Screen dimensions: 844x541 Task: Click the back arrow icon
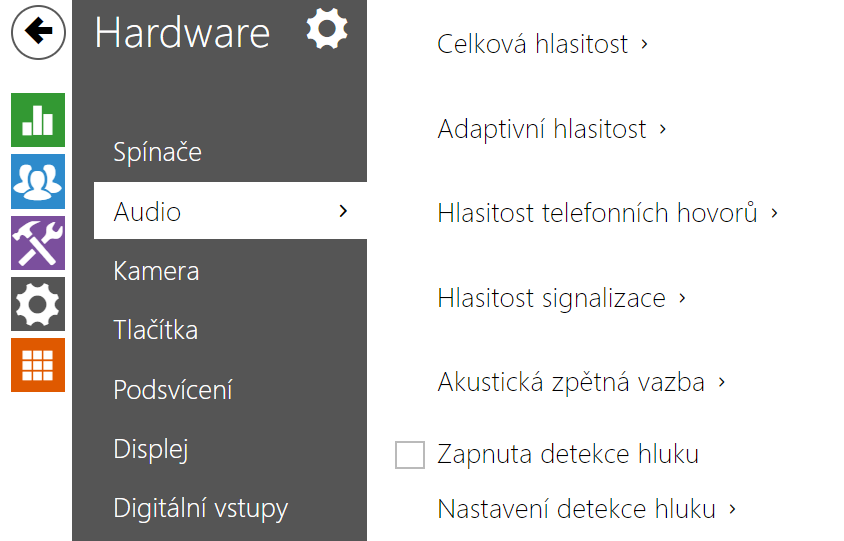pos(39,33)
